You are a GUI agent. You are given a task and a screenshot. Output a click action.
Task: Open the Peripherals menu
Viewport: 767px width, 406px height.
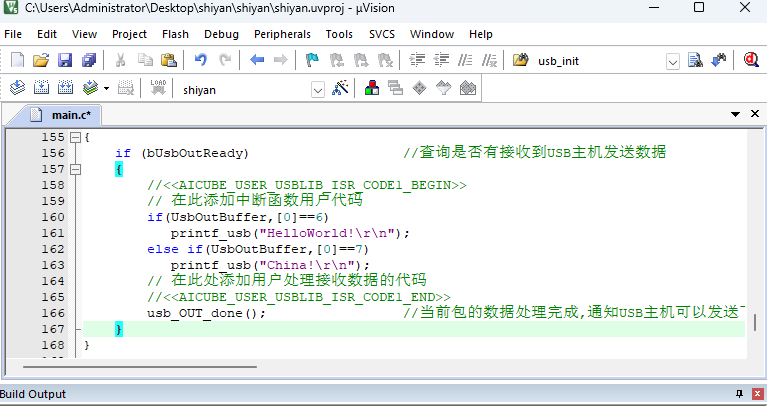[x=282, y=34]
